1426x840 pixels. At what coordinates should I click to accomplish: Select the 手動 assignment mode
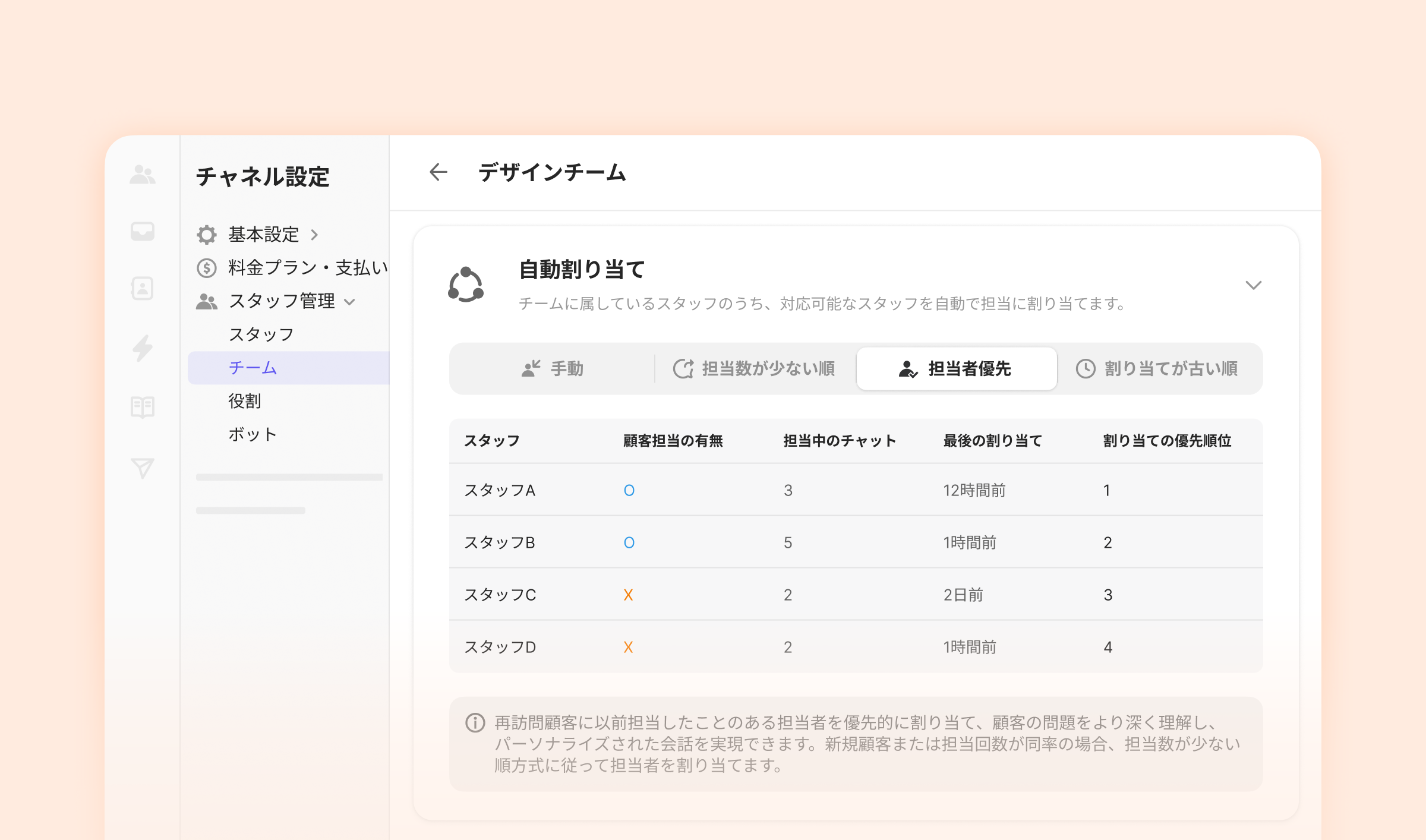553,369
